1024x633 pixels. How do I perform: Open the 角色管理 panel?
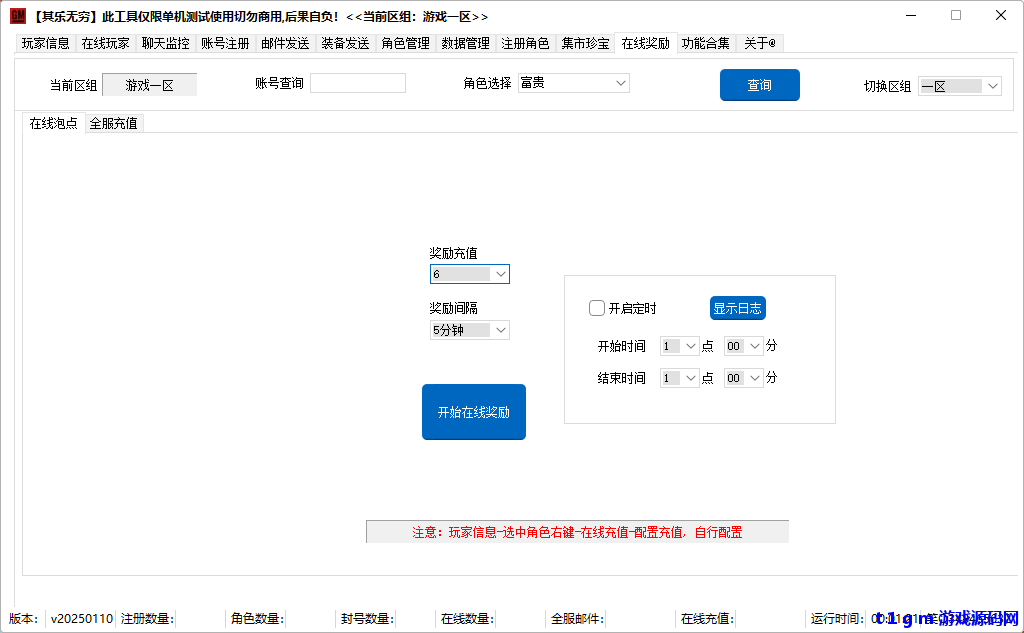[x=405, y=43]
